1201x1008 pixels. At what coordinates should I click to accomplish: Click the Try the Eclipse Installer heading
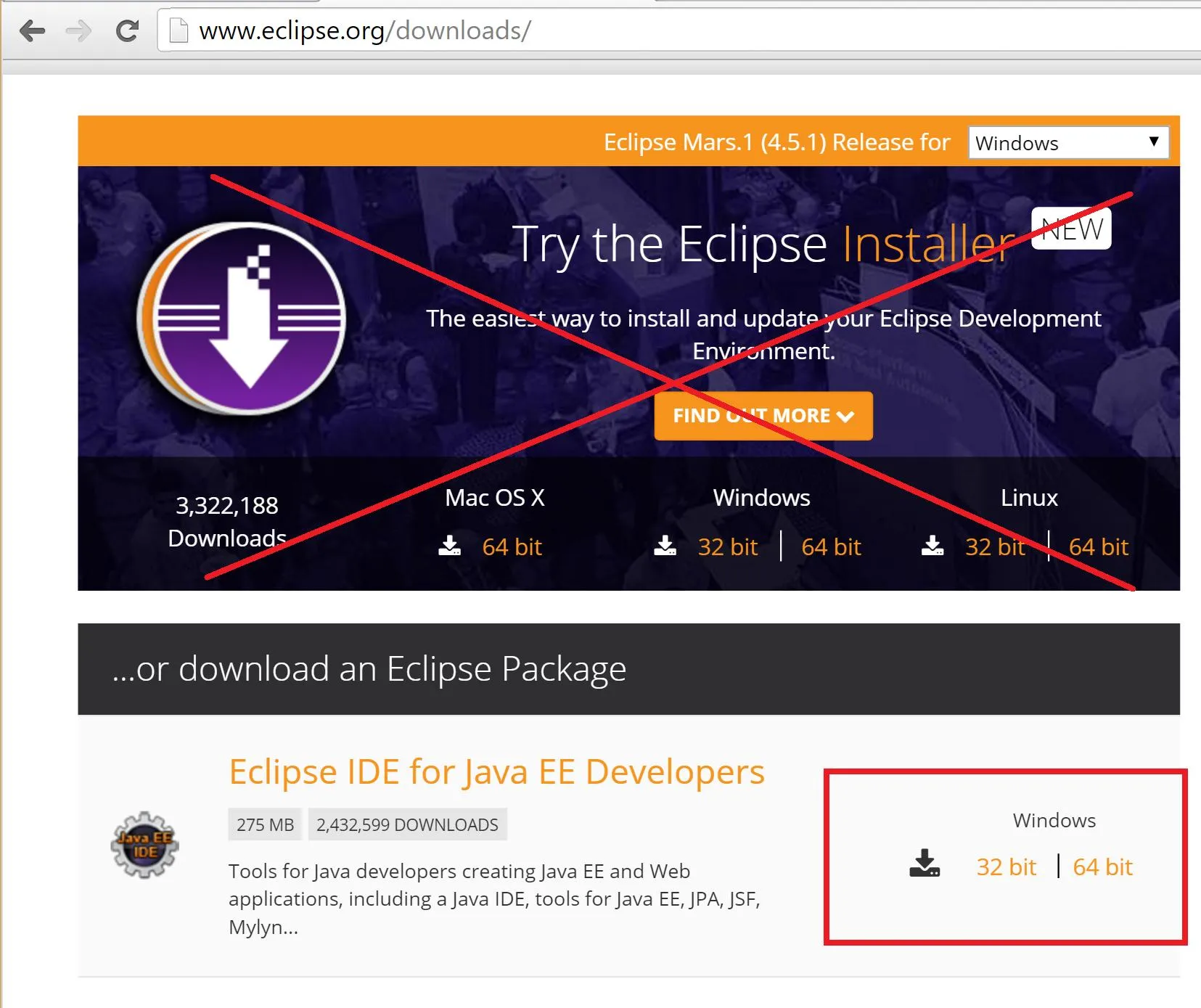pos(763,244)
